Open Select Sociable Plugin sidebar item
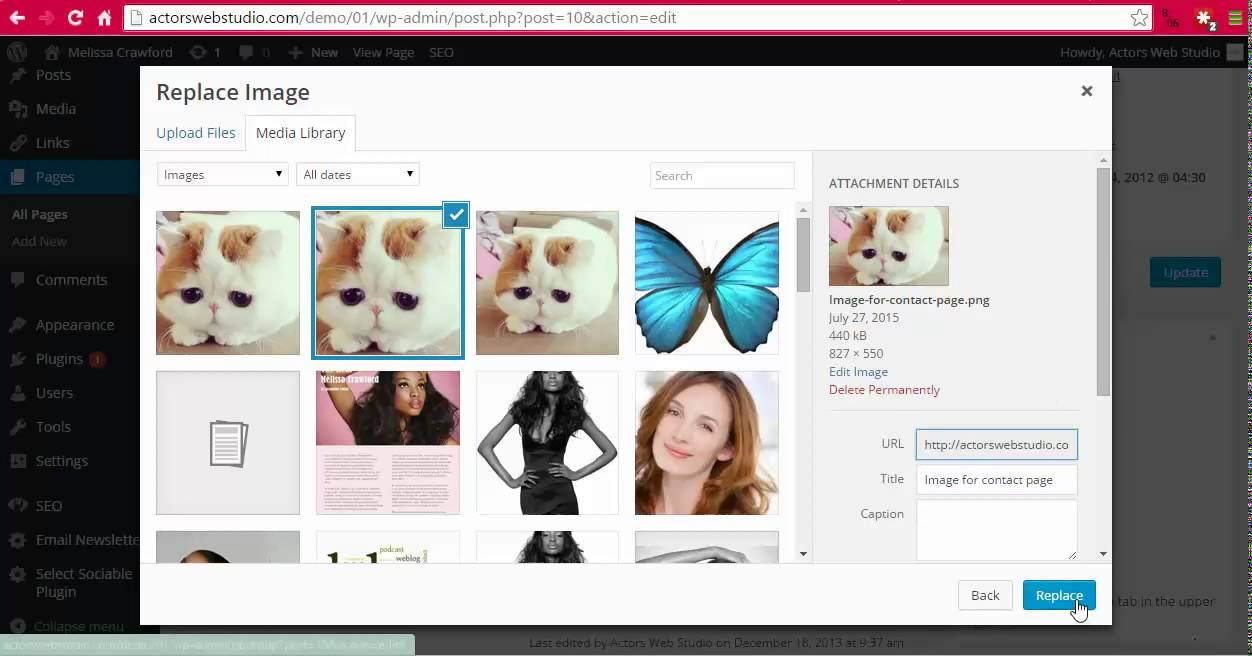 [84, 582]
